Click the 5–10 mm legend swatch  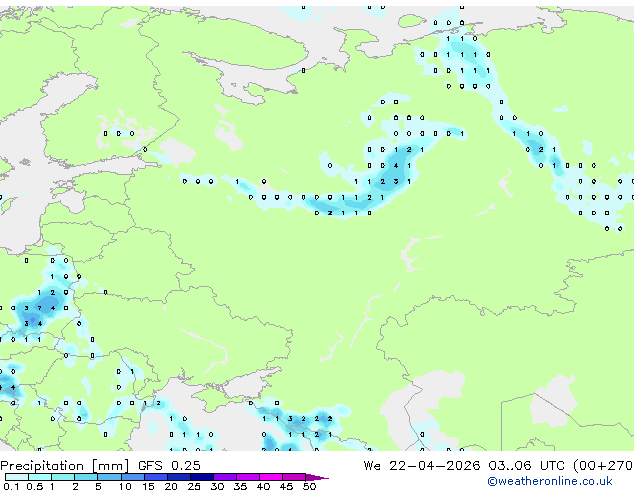click(109, 477)
